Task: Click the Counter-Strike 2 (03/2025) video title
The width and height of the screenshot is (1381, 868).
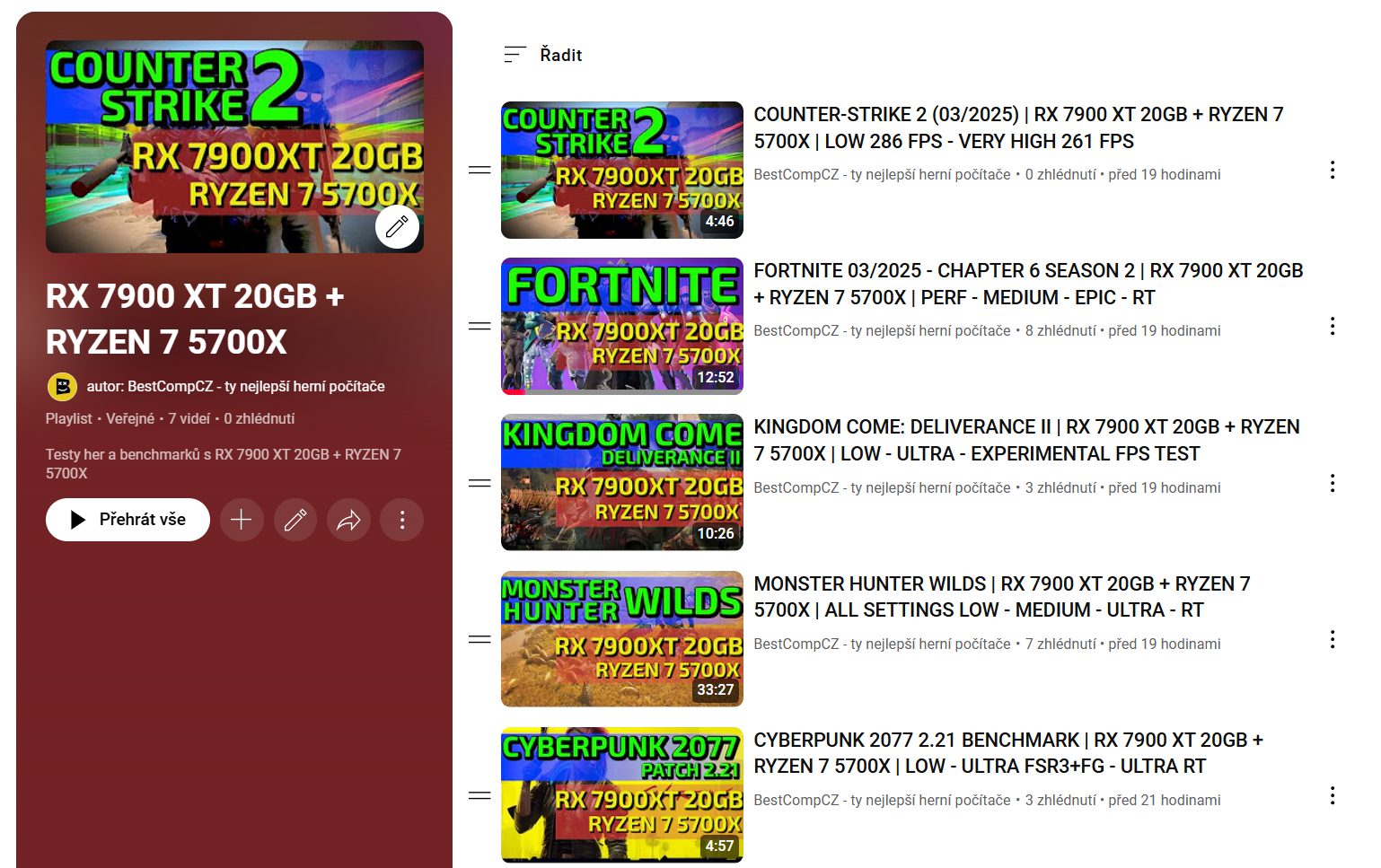Action: (1018, 127)
